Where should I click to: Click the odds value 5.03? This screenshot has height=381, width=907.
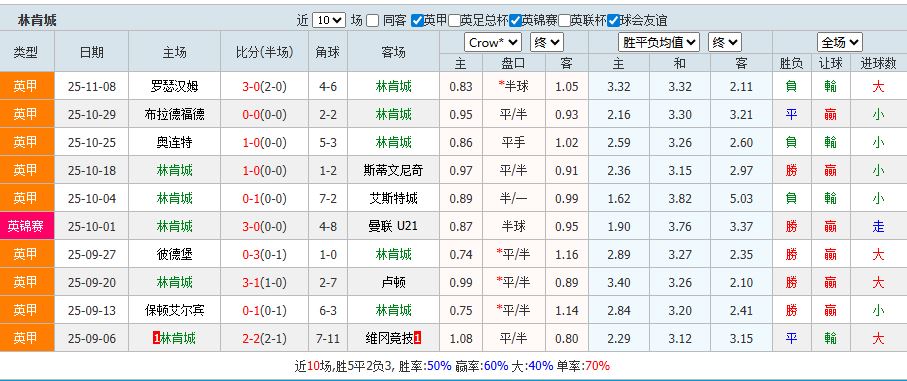[742, 198]
